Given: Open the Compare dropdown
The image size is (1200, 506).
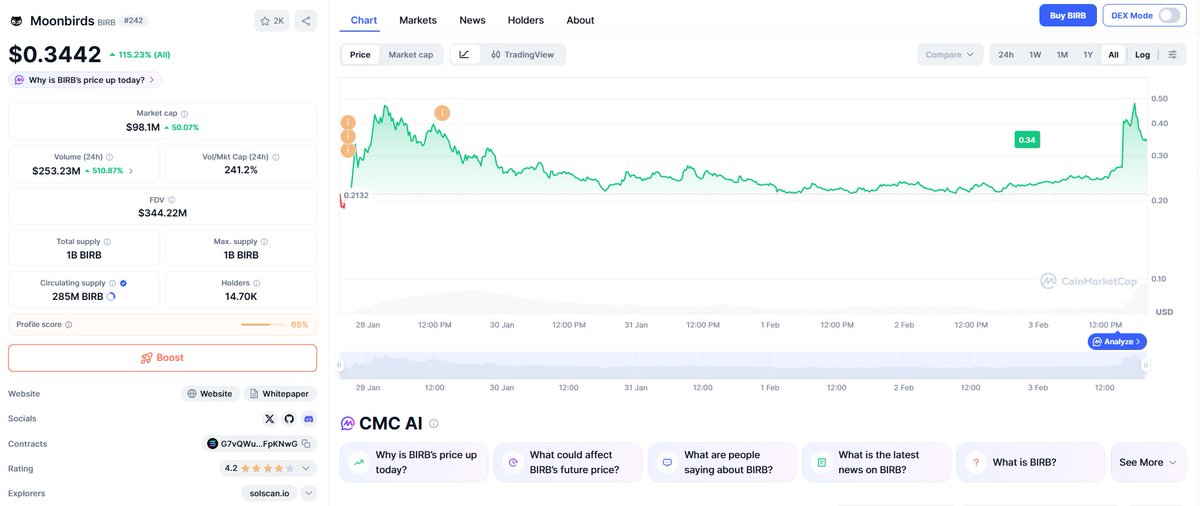Looking at the screenshot, I should click(x=949, y=55).
